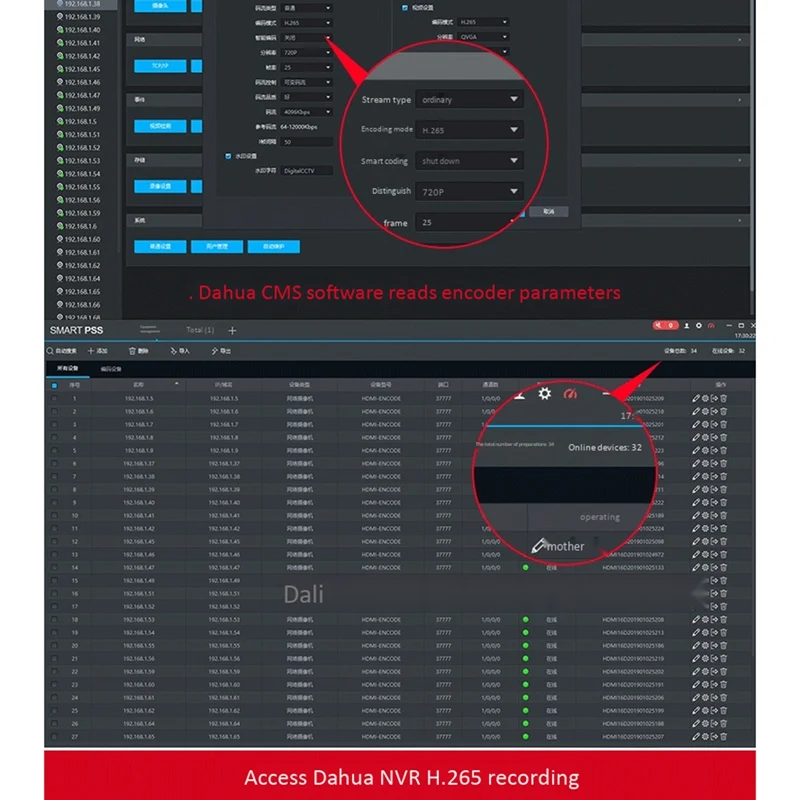Click the trash Delete icon in the toolbar
Viewport: 800px width, 800px height.
point(132,351)
